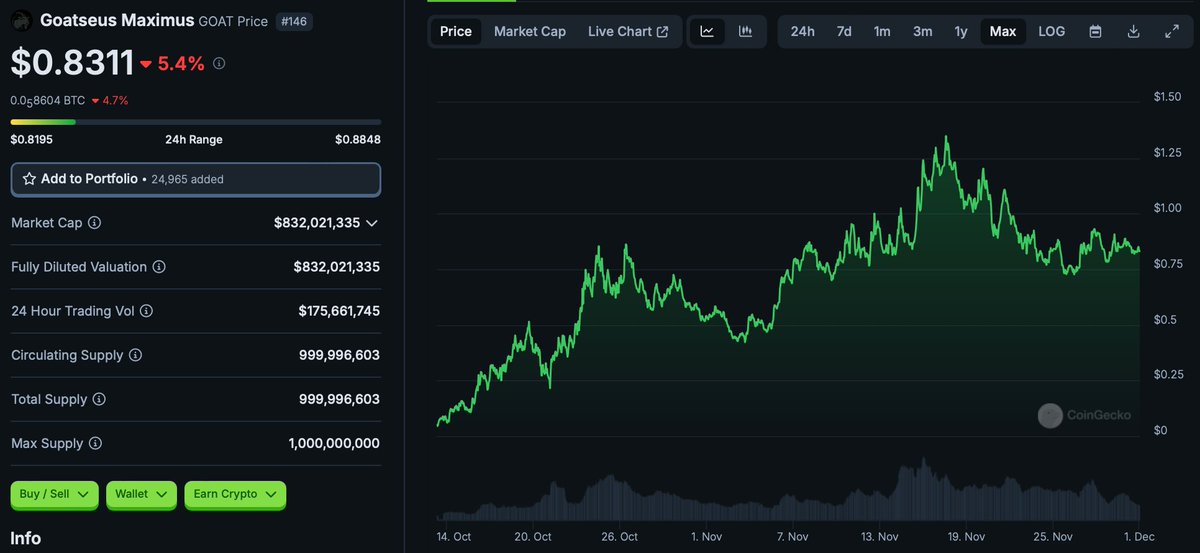Click the volume bars under the chart

[788, 492]
